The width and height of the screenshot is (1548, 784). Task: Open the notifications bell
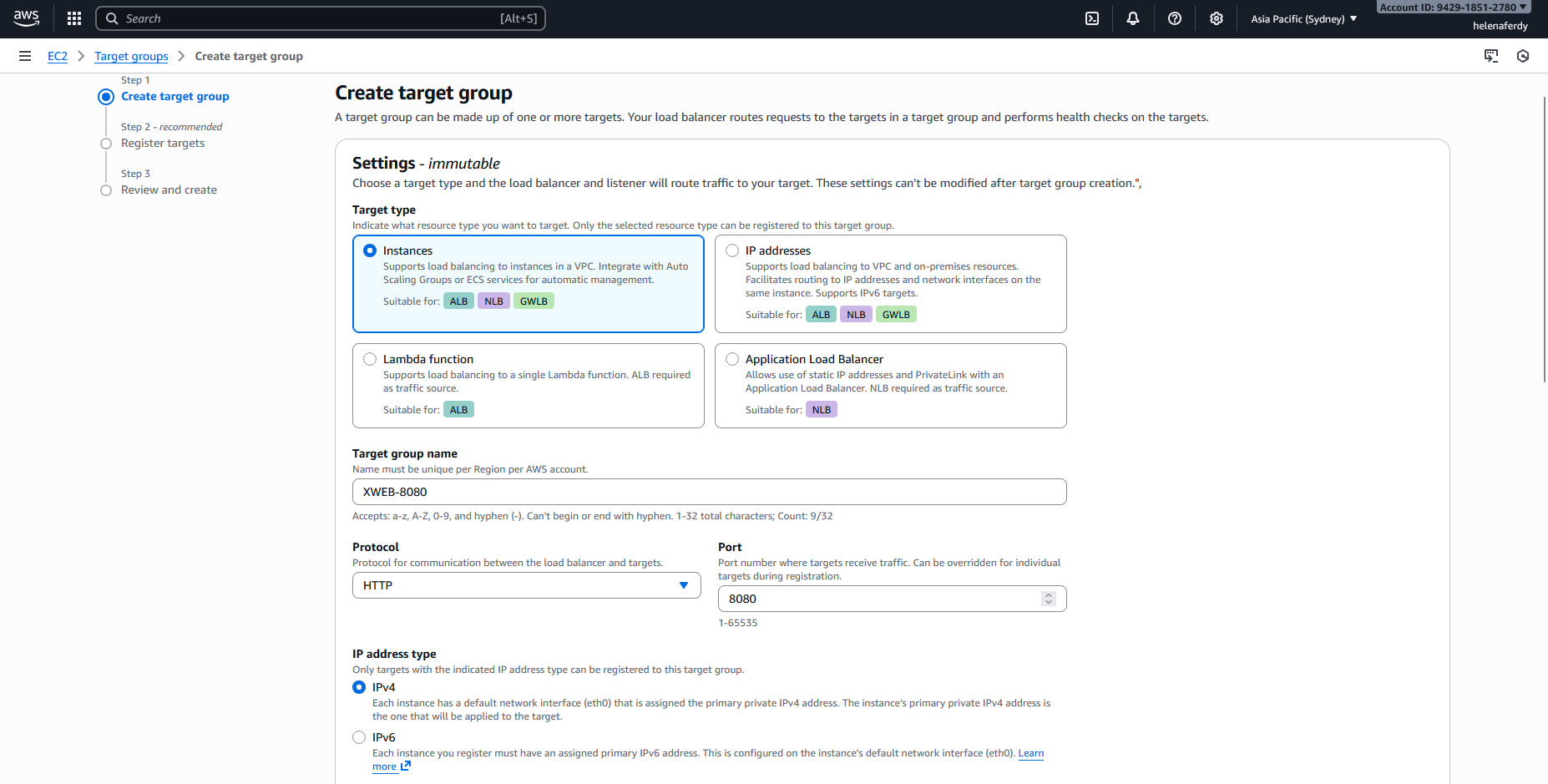pos(1132,18)
